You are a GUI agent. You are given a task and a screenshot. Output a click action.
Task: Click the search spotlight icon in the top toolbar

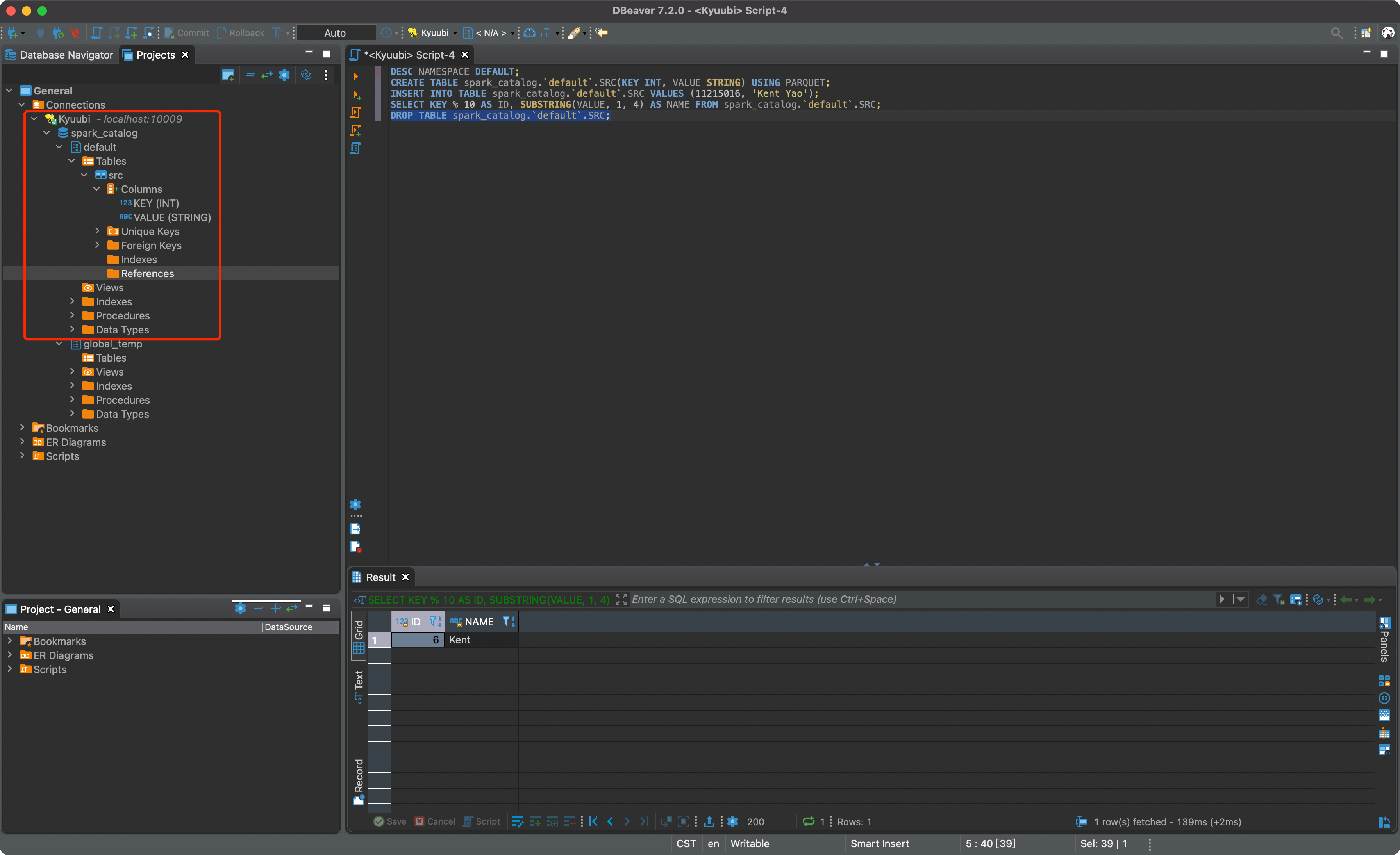(x=1336, y=32)
